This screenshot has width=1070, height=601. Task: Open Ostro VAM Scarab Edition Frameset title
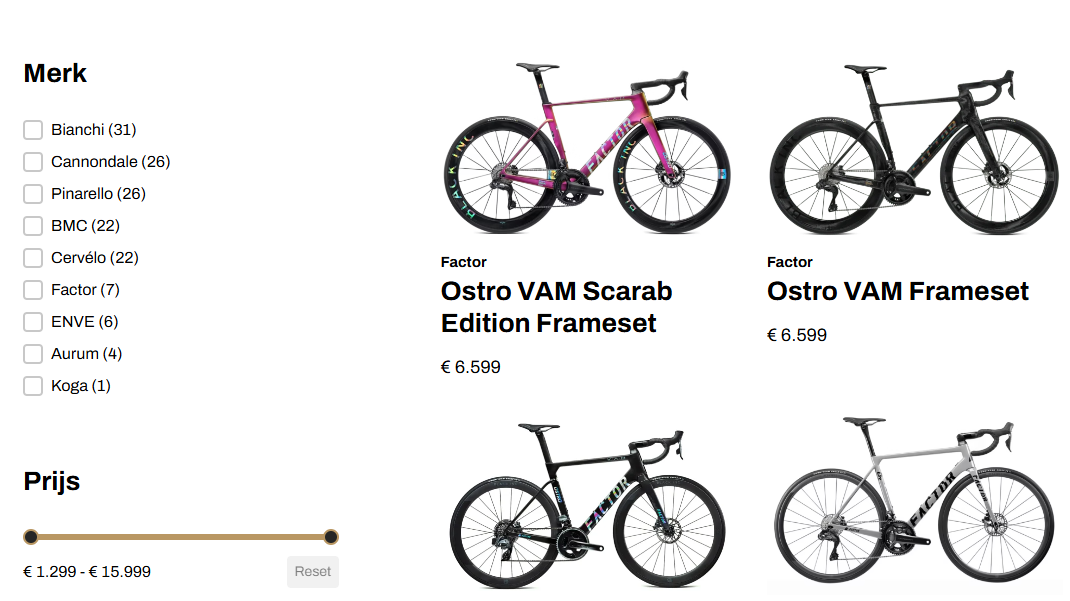coord(556,307)
